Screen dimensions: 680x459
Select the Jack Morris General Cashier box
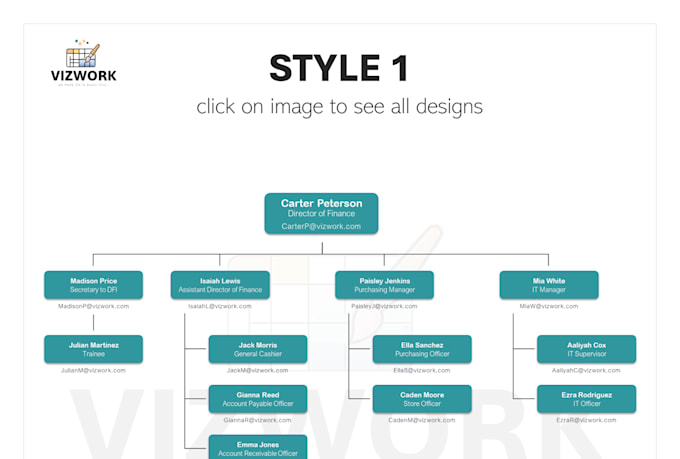click(x=258, y=349)
